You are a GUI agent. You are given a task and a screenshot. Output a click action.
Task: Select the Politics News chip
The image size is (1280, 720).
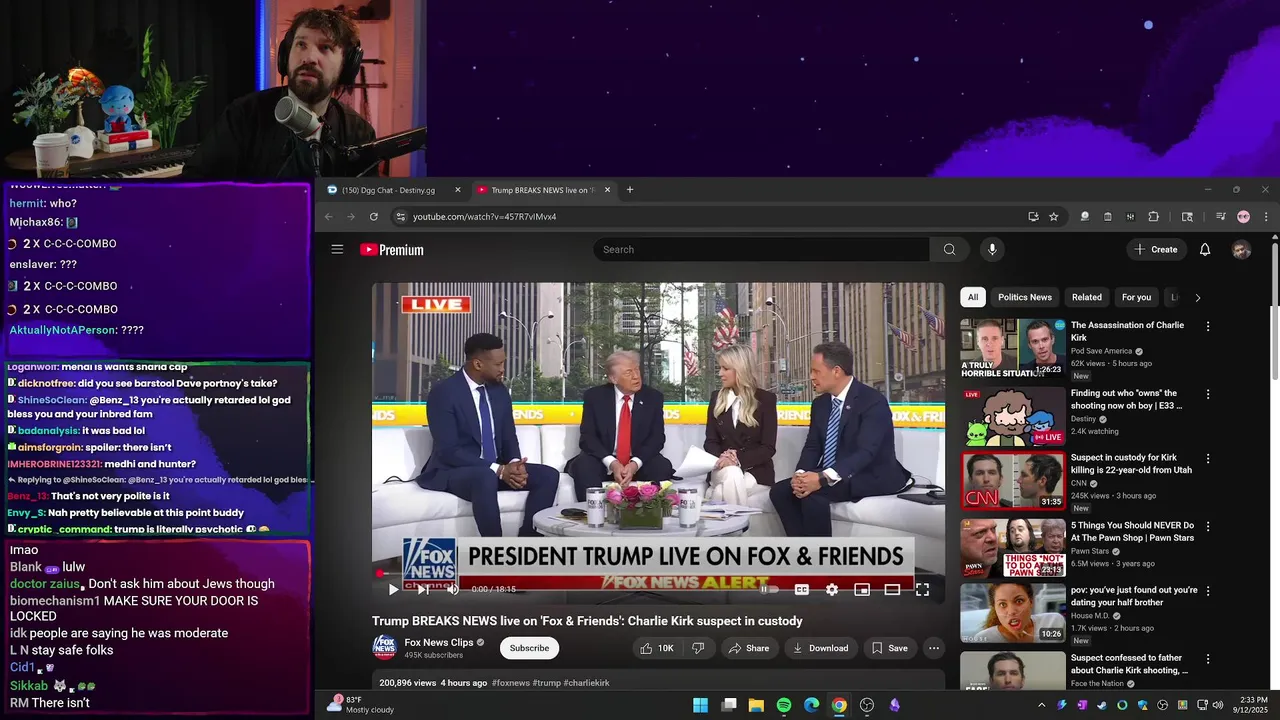tap(1025, 297)
